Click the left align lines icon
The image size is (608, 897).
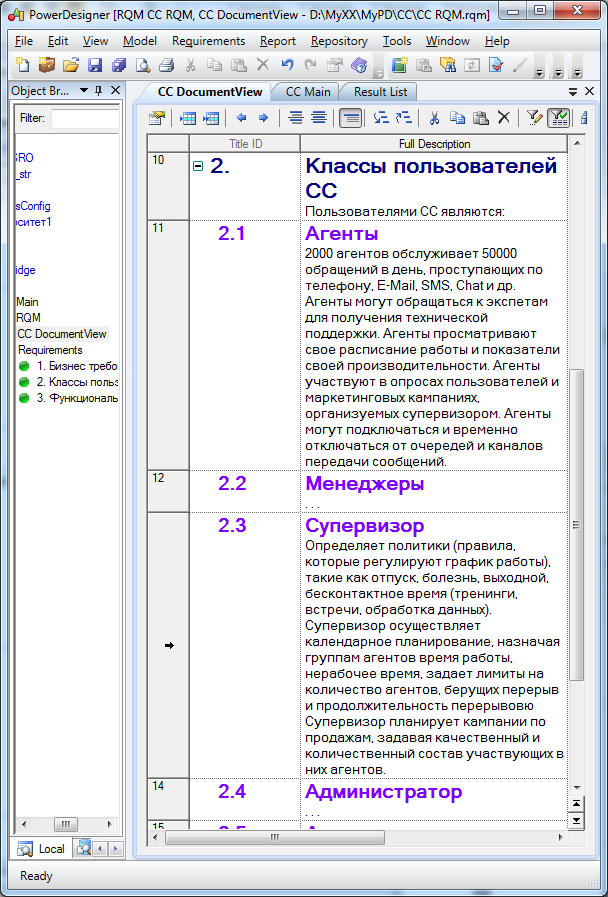[x=295, y=118]
